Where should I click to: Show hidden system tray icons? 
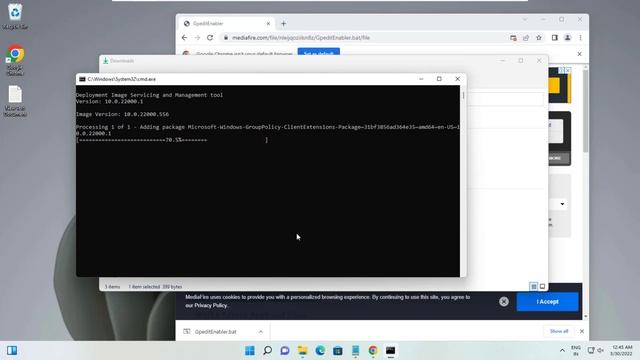pos(562,350)
